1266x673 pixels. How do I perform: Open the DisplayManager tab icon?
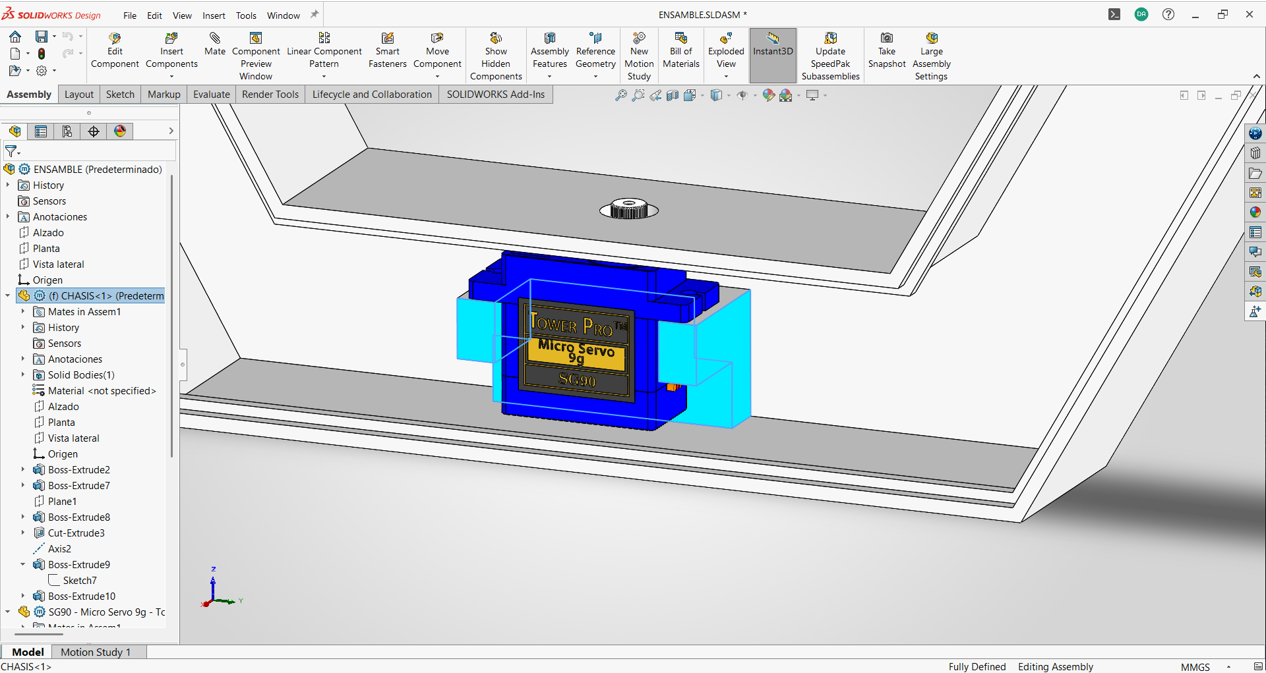(x=120, y=131)
